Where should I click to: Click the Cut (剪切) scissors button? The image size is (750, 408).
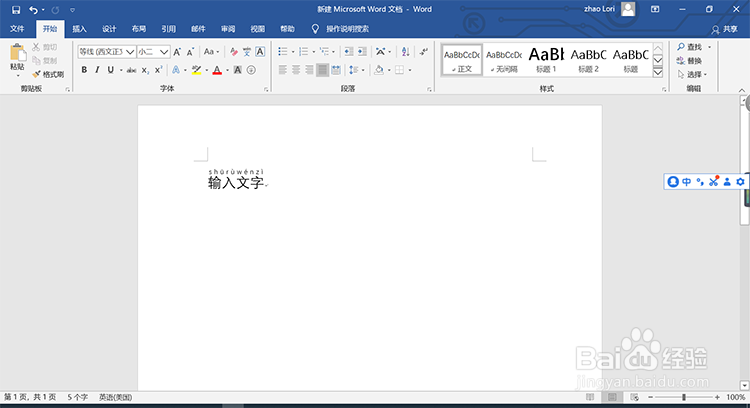[44, 47]
